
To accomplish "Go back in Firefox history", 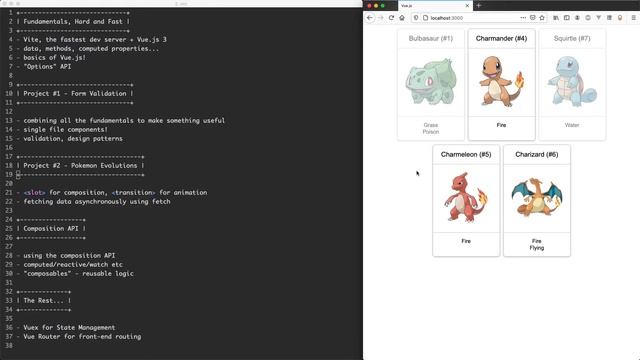I will point(370,18).
